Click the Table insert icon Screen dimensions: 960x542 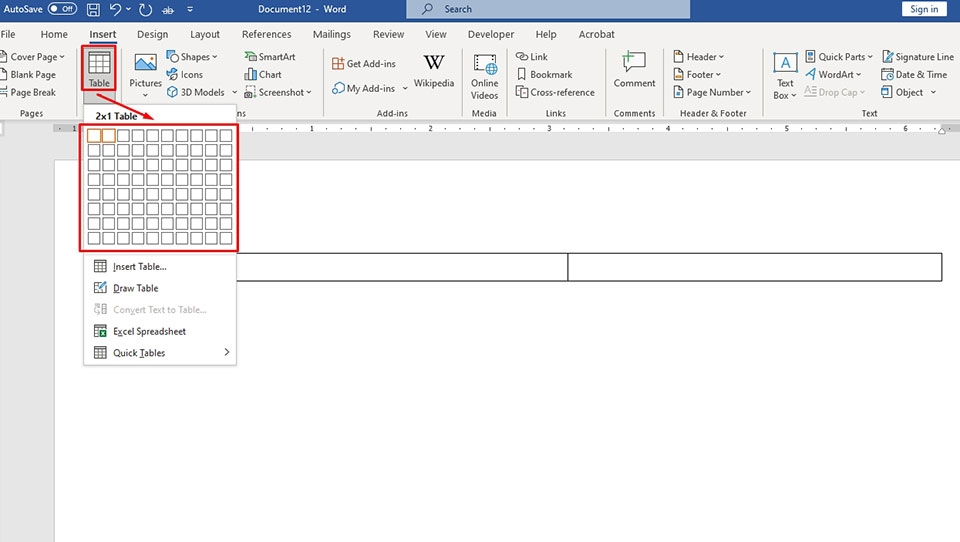(98, 68)
